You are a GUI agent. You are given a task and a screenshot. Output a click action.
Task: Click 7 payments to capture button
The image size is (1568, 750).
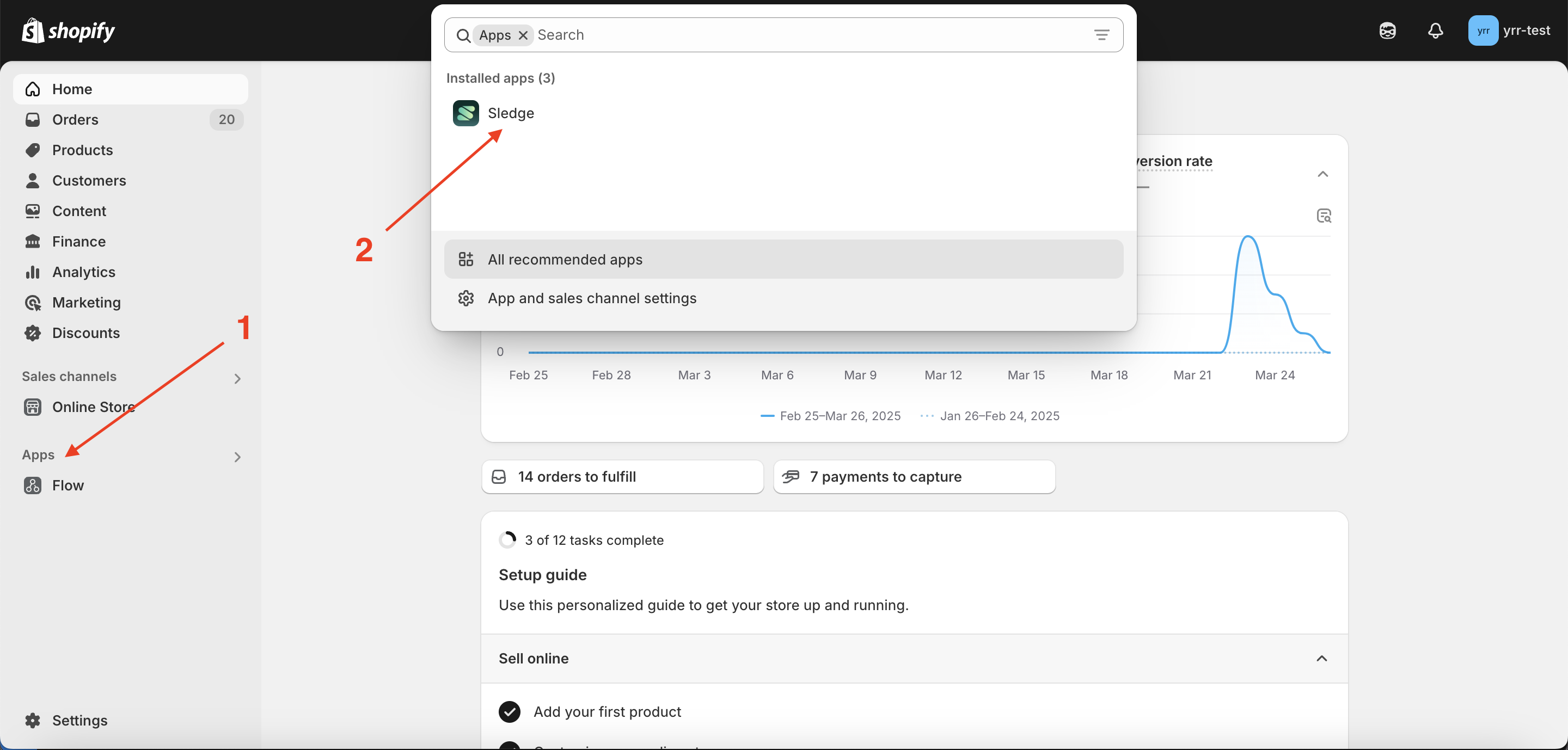914,477
